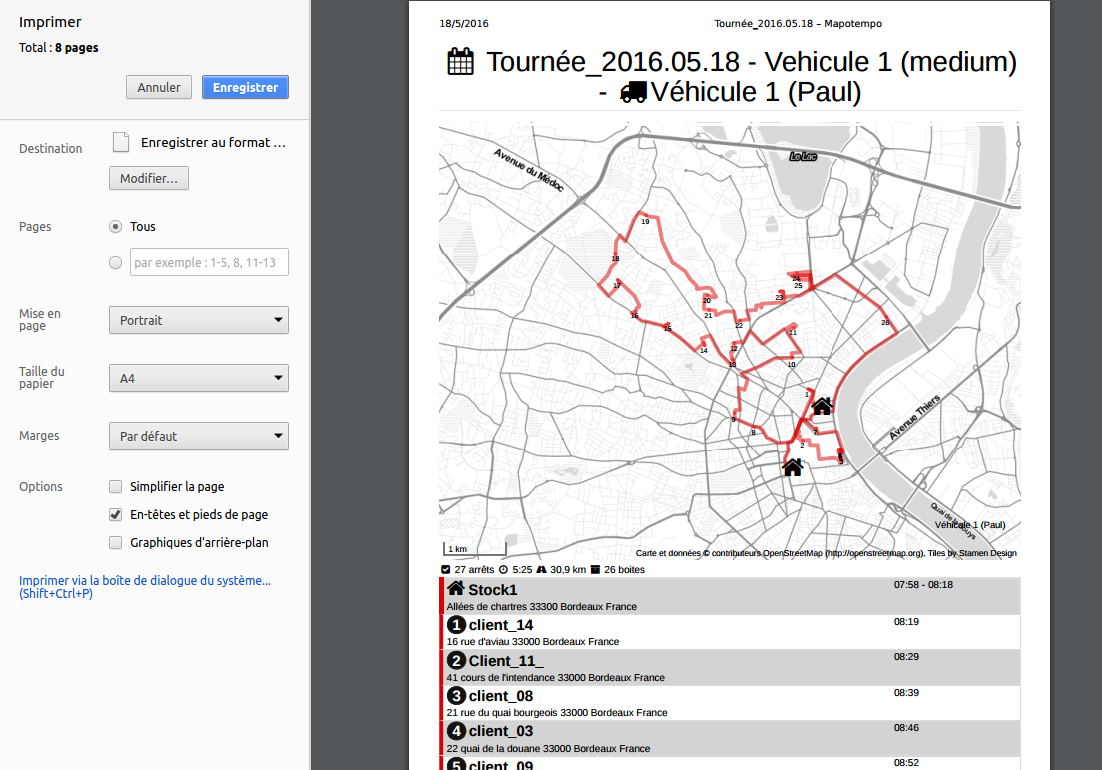Click the 'Total : 8 pages' text
The image size is (1102, 770).
click(58, 48)
